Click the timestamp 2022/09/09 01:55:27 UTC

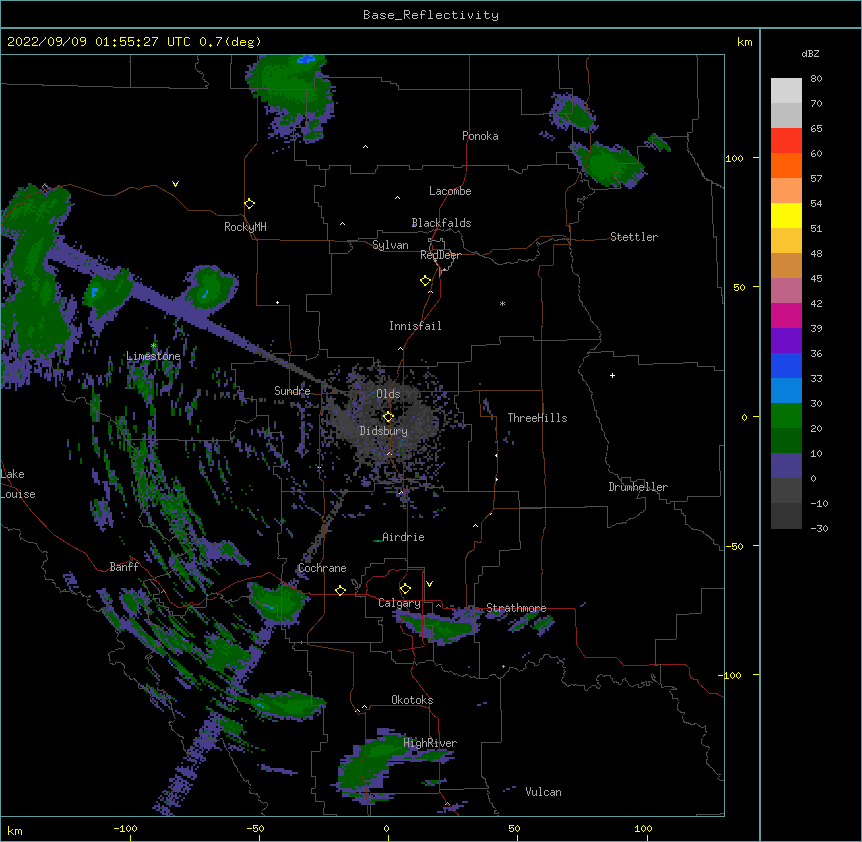point(98,42)
